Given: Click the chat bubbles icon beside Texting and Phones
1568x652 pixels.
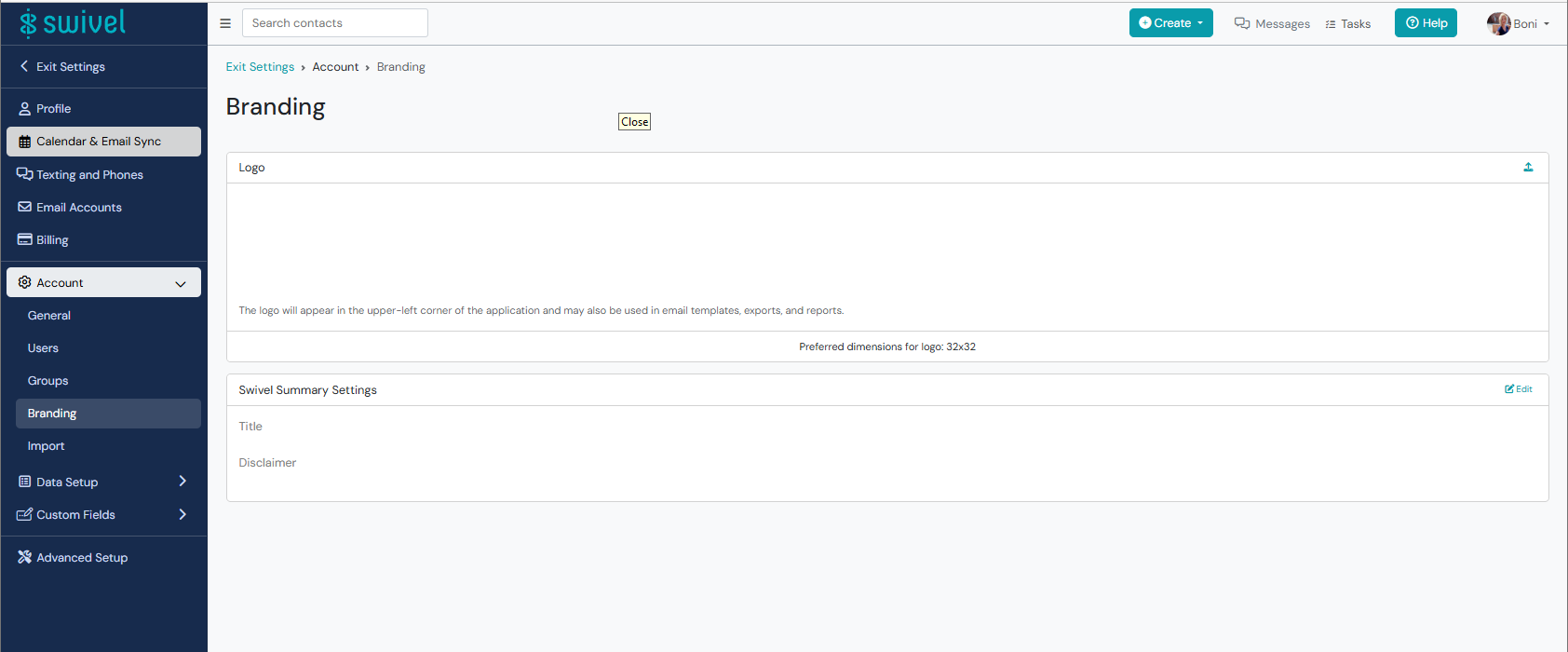Looking at the screenshot, I should click(x=25, y=174).
